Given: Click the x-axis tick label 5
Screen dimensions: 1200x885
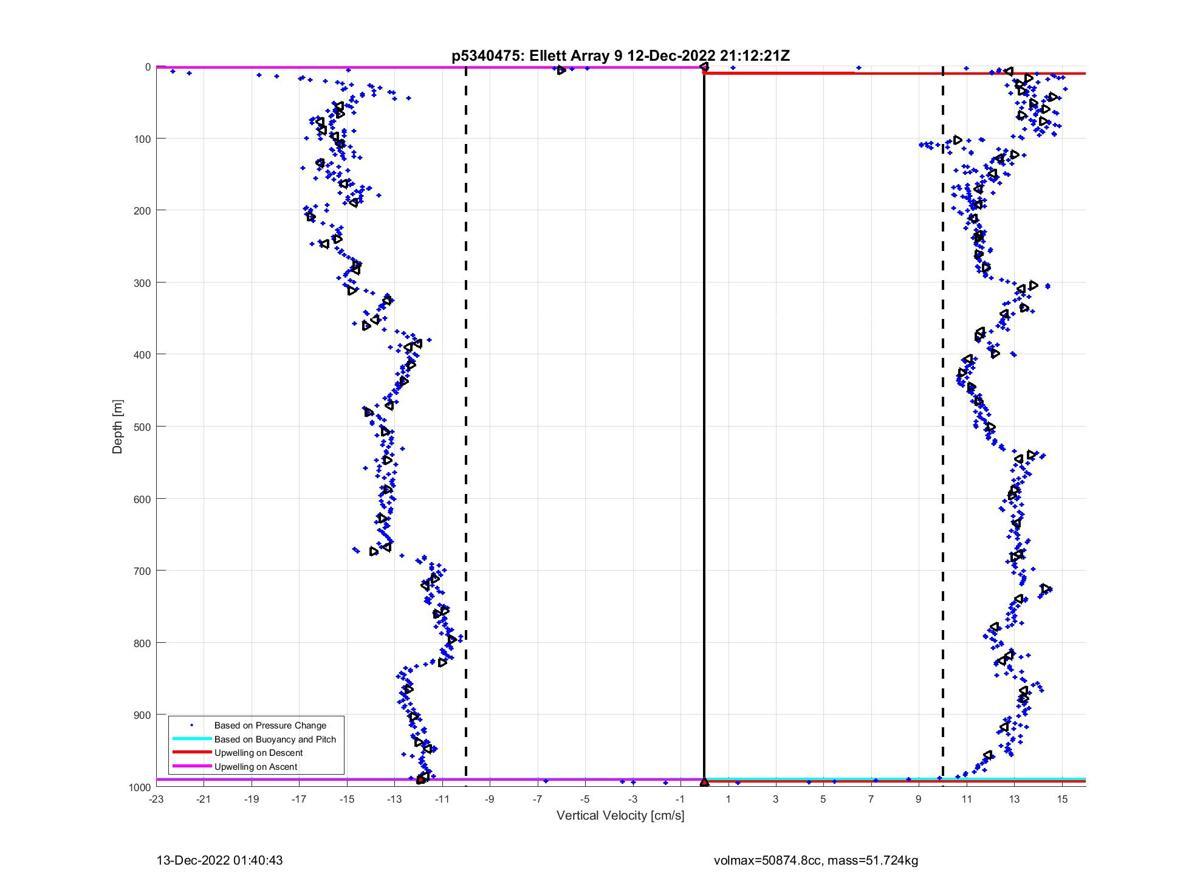Looking at the screenshot, I should click(823, 799).
